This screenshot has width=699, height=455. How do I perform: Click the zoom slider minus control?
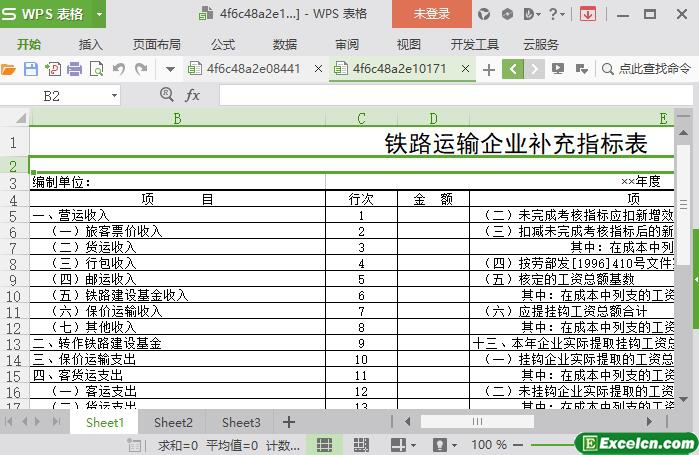[x=518, y=444]
